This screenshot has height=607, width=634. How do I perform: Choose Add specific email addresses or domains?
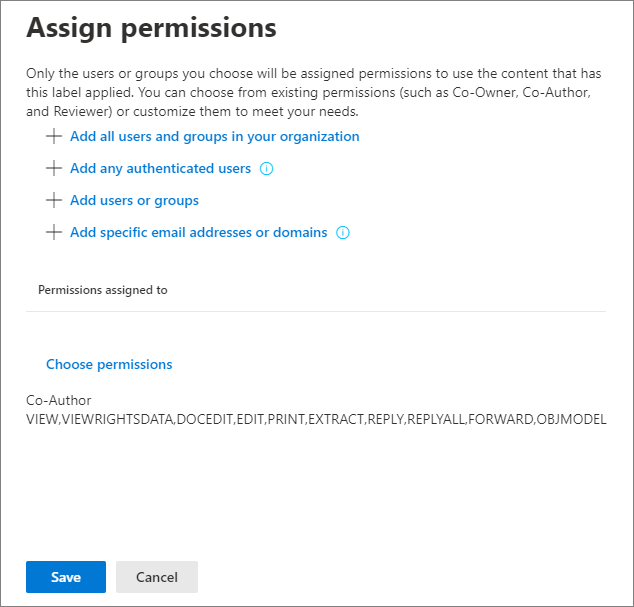click(x=198, y=232)
